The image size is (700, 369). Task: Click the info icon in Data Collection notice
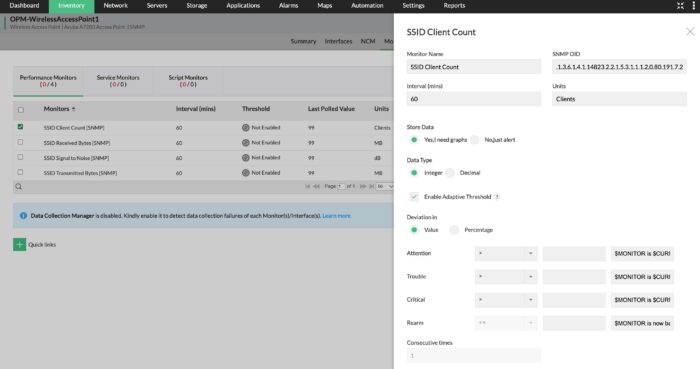click(x=23, y=216)
